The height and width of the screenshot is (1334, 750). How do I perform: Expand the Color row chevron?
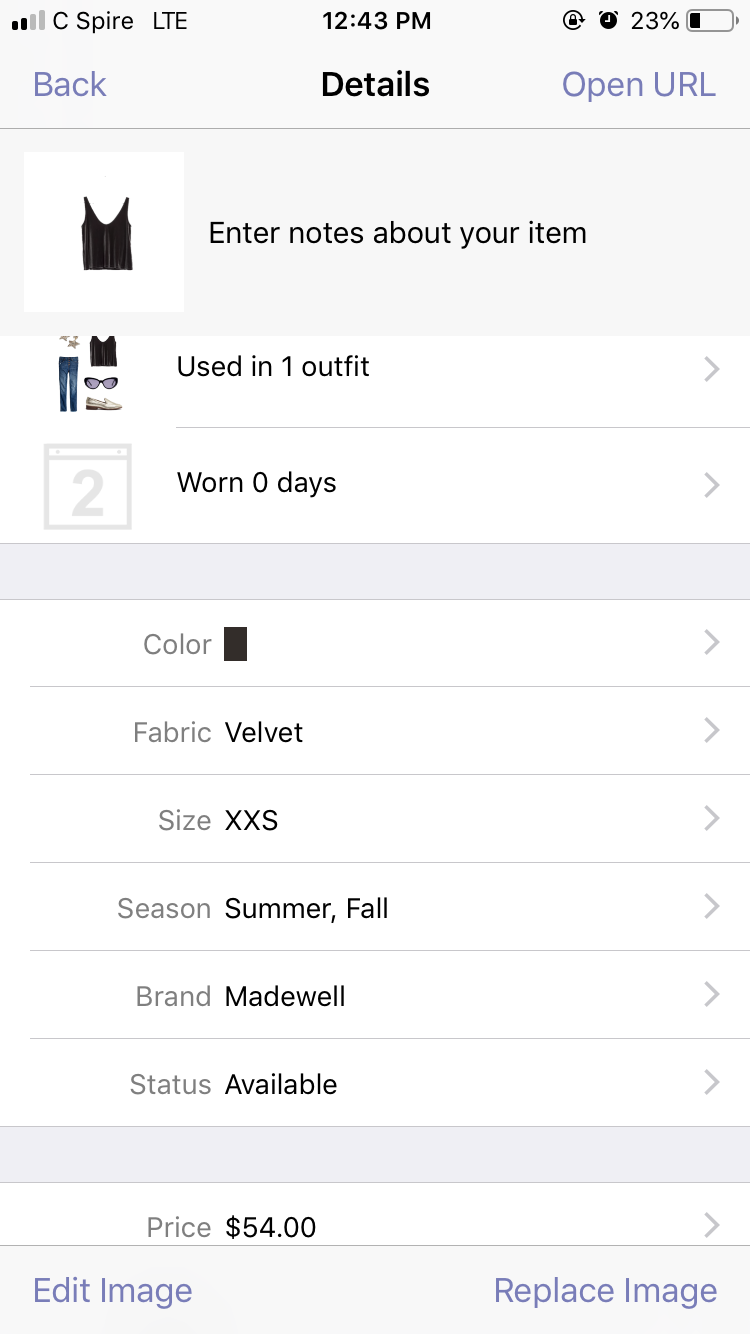(x=711, y=643)
